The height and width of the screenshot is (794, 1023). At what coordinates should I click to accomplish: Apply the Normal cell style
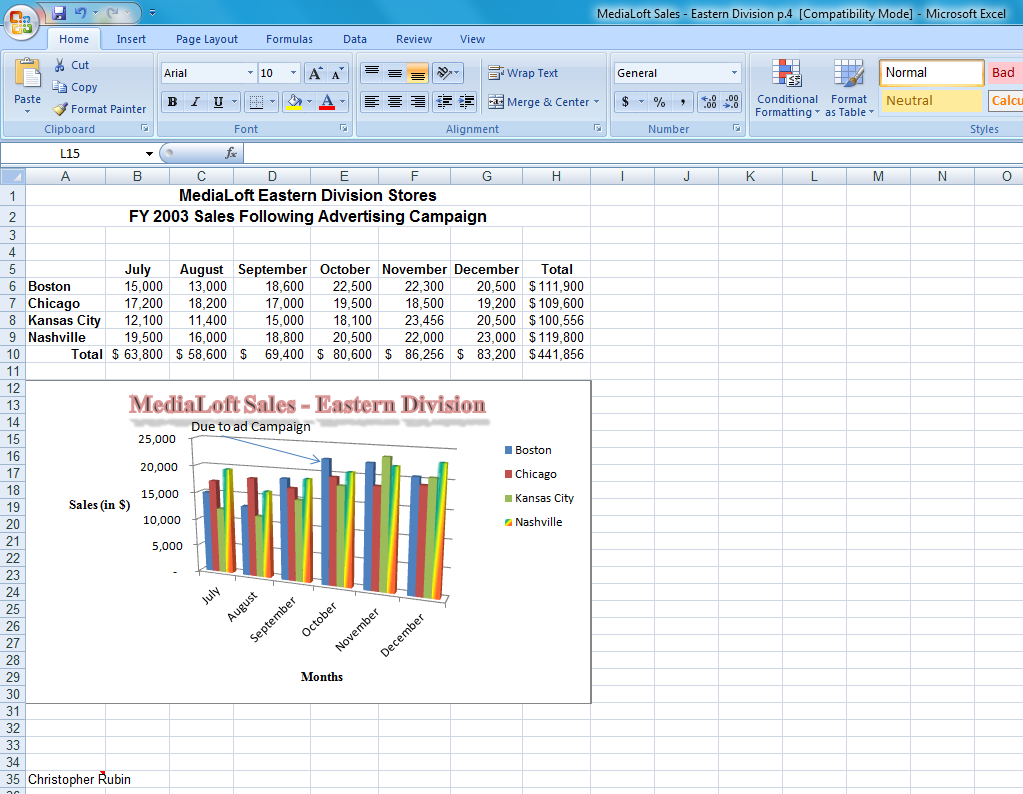point(931,72)
